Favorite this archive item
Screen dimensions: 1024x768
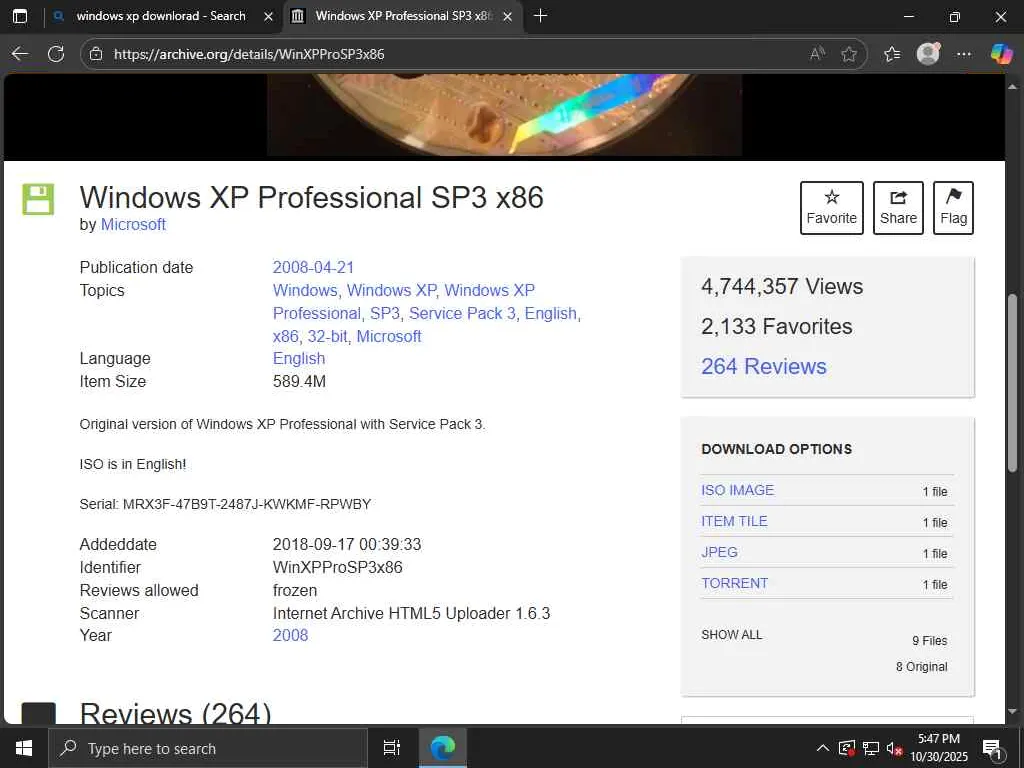click(x=831, y=208)
